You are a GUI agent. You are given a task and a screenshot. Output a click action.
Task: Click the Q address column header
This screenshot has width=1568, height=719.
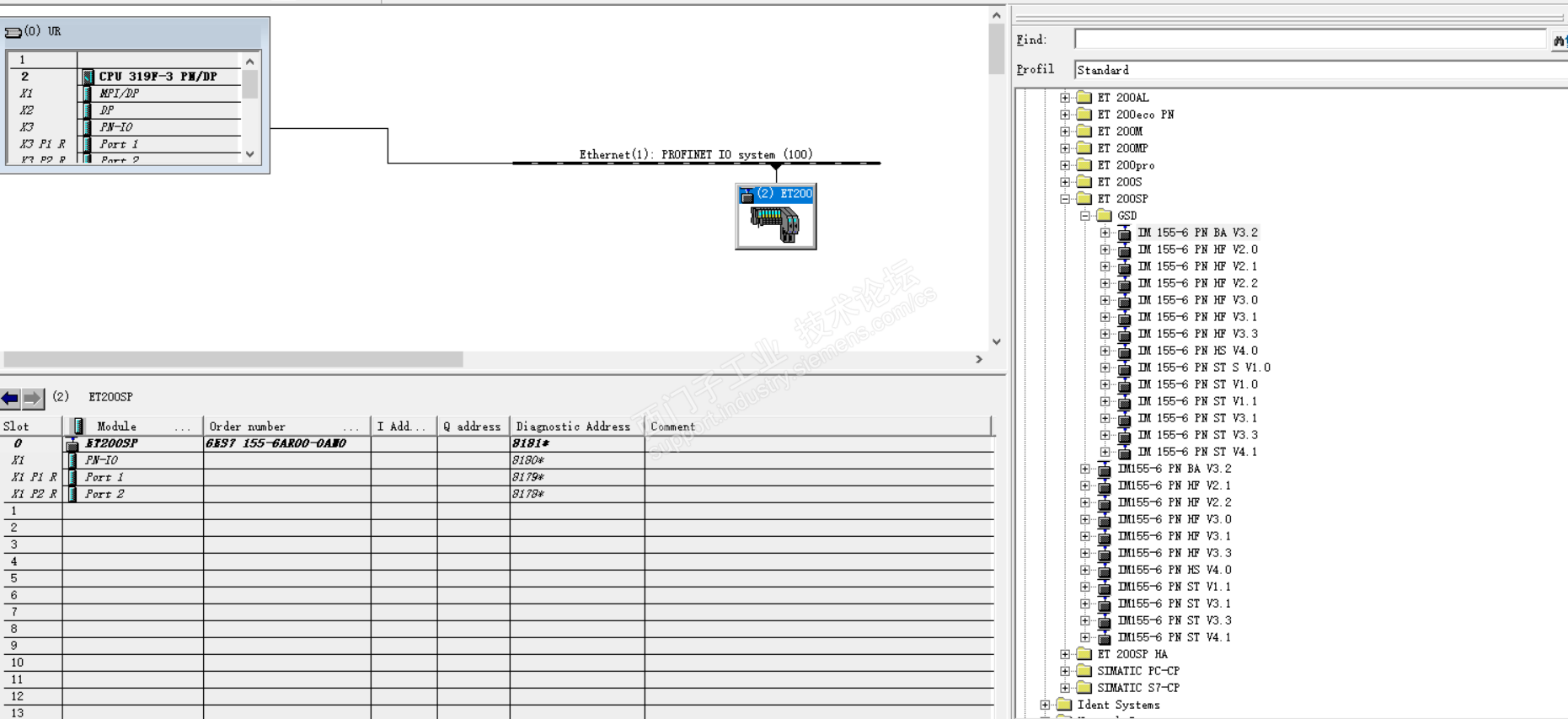pos(473,427)
